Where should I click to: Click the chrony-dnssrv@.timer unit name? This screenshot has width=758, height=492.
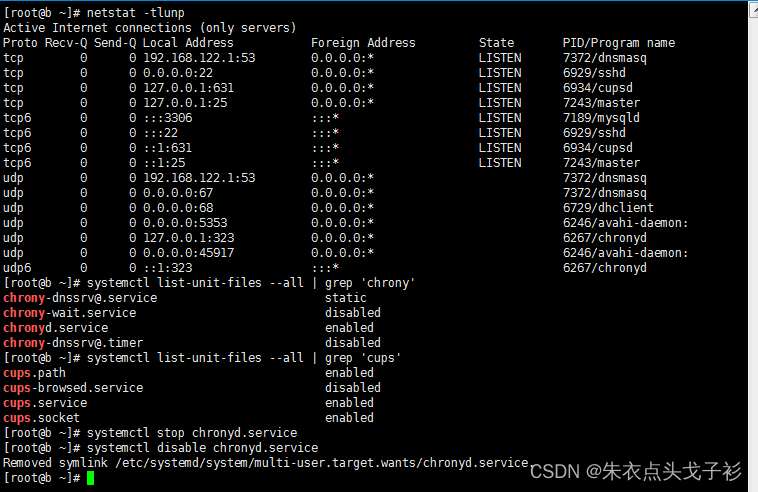tap(76, 343)
